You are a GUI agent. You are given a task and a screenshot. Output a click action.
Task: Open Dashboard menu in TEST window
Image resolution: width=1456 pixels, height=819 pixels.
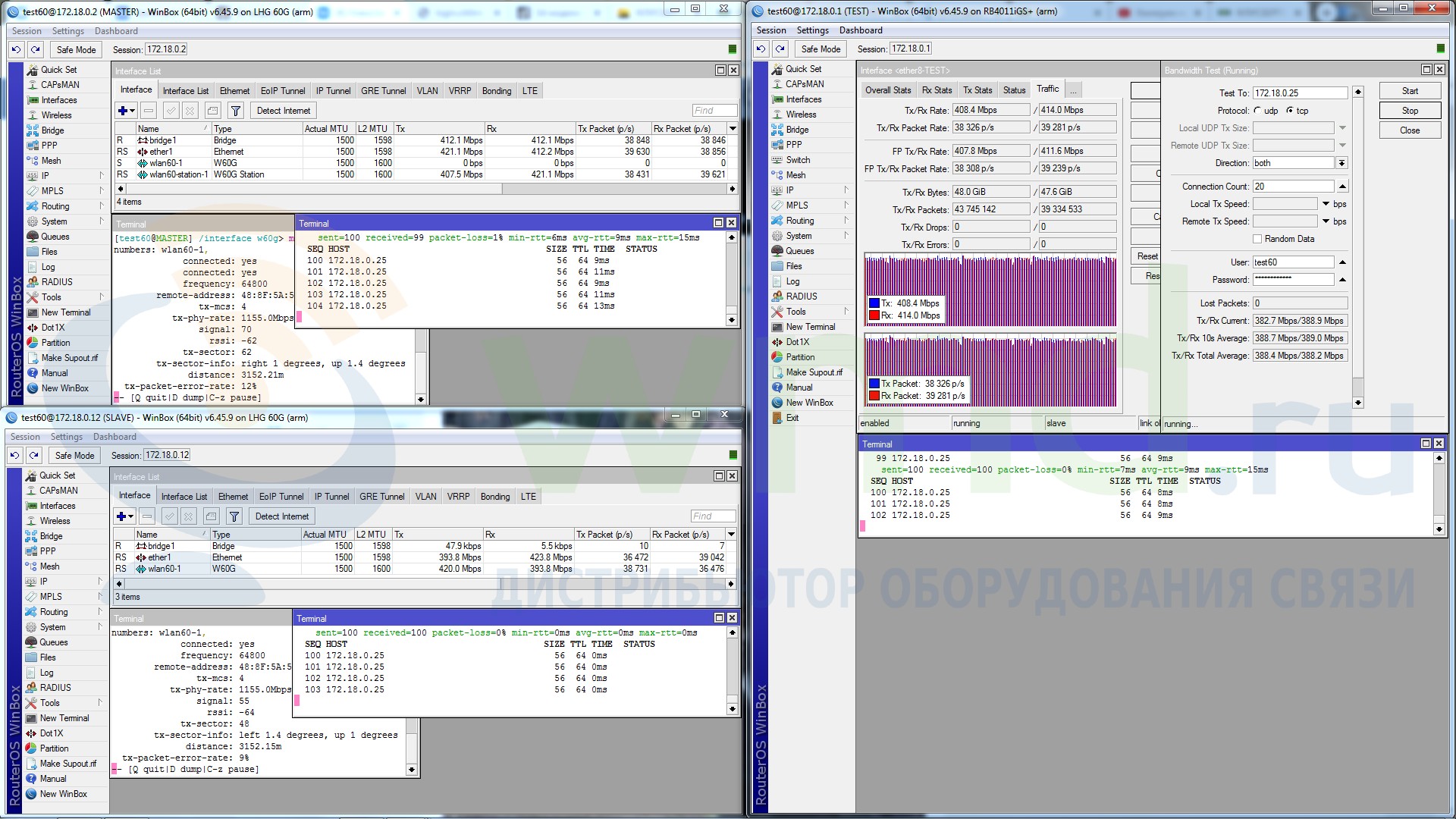(861, 30)
